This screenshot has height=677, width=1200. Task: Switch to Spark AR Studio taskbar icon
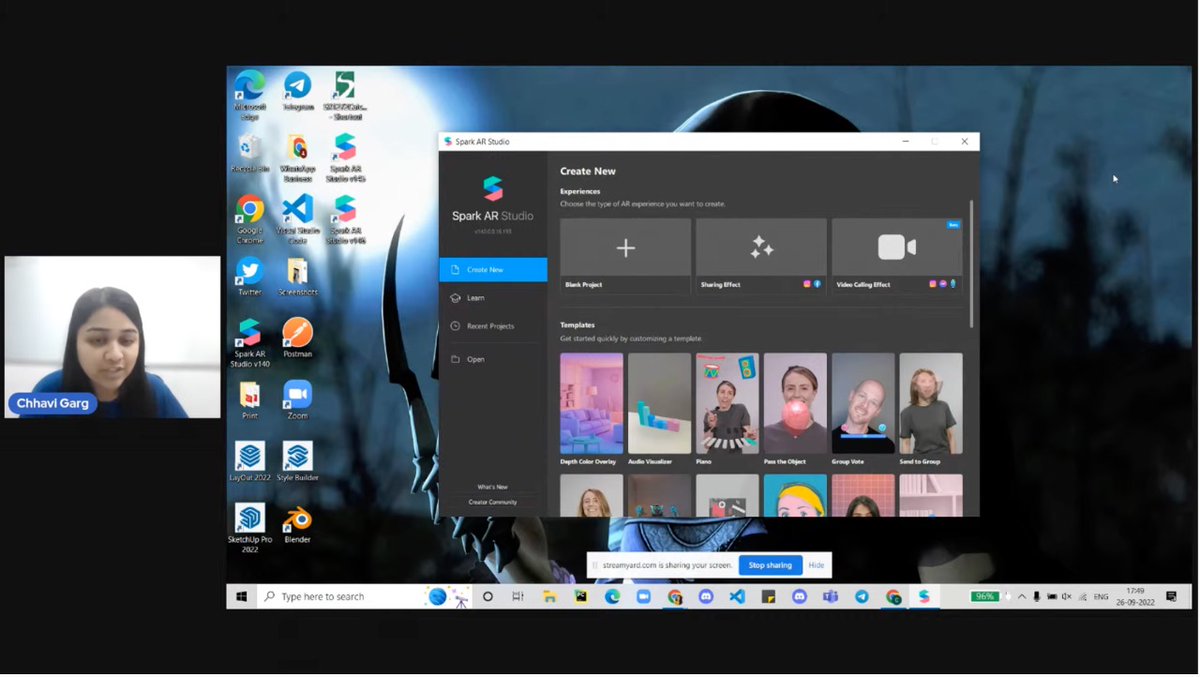point(924,596)
